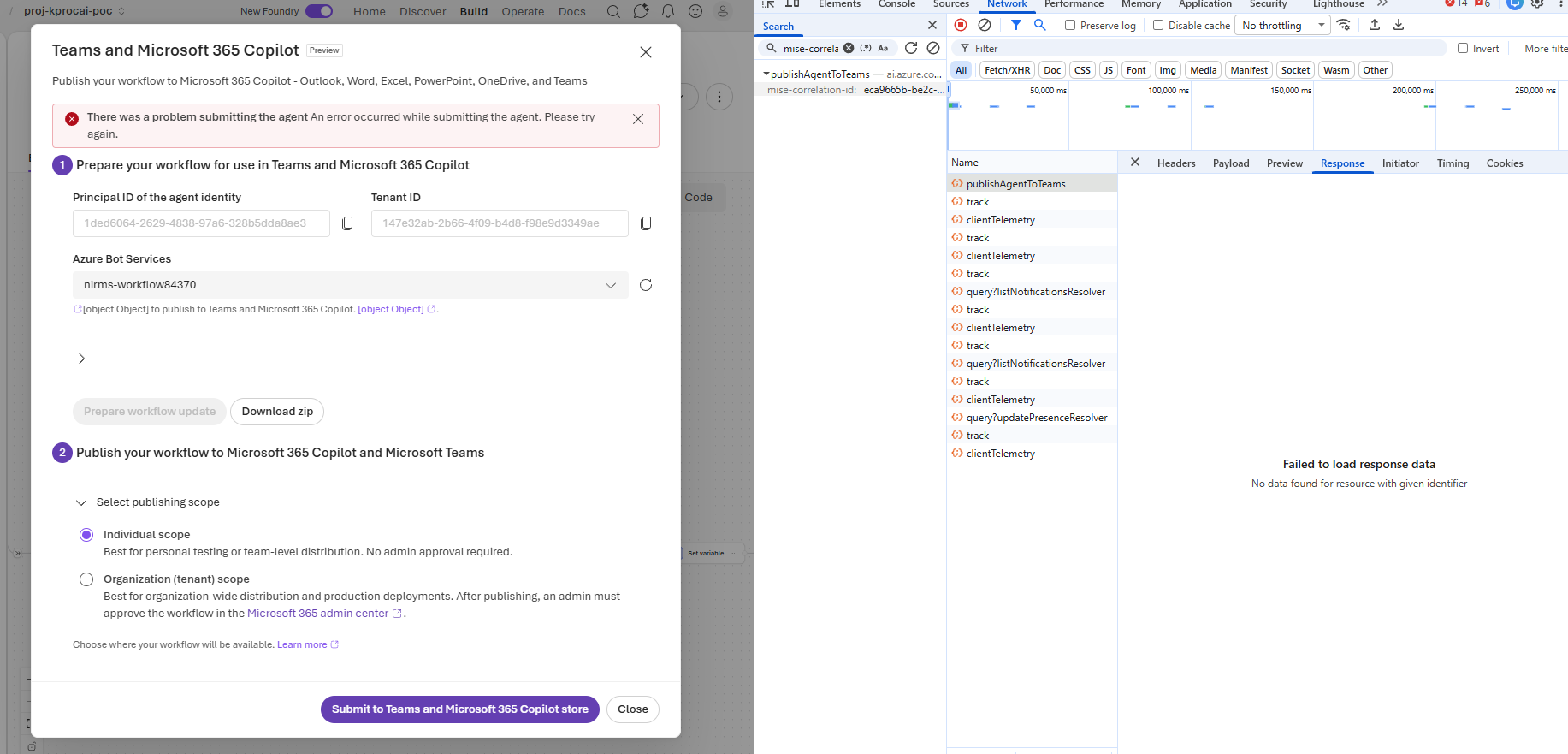Image resolution: width=1568 pixels, height=754 pixels.
Task: Open the Foundry chat assistant icon
Action: [x=641, y=11]
